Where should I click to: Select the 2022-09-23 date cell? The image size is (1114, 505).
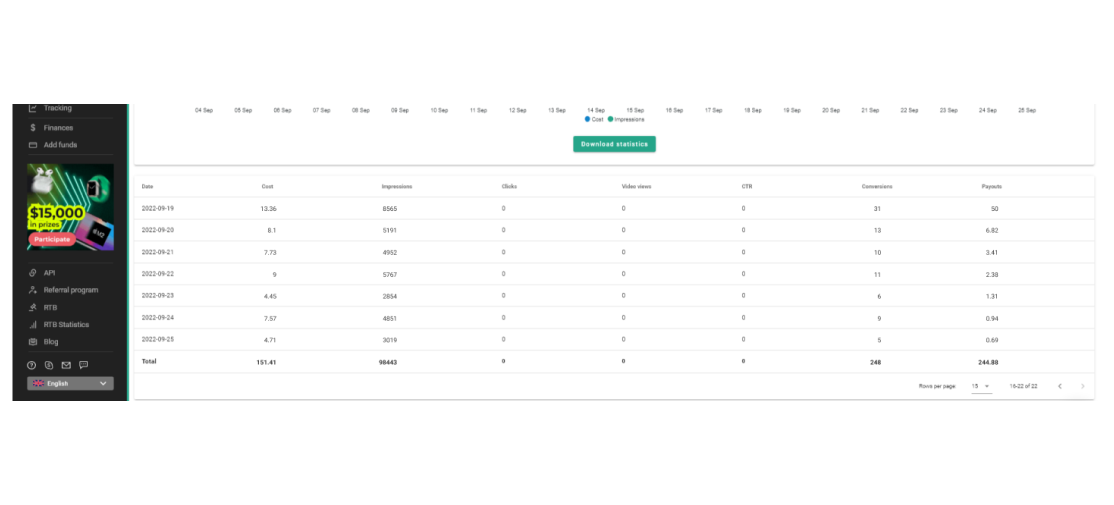click(x=158, y=296)
